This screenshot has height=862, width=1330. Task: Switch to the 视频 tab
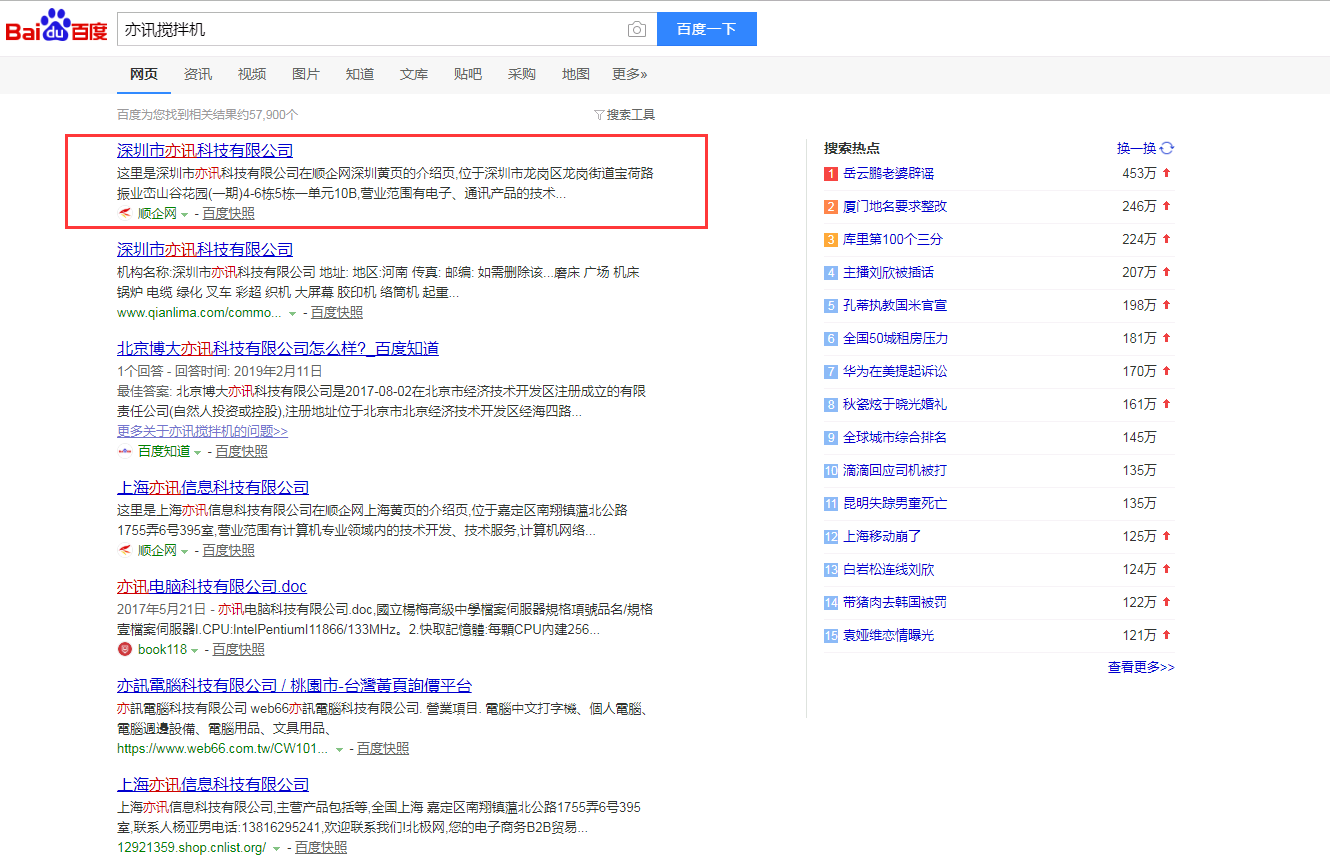(x=252, y=74)
